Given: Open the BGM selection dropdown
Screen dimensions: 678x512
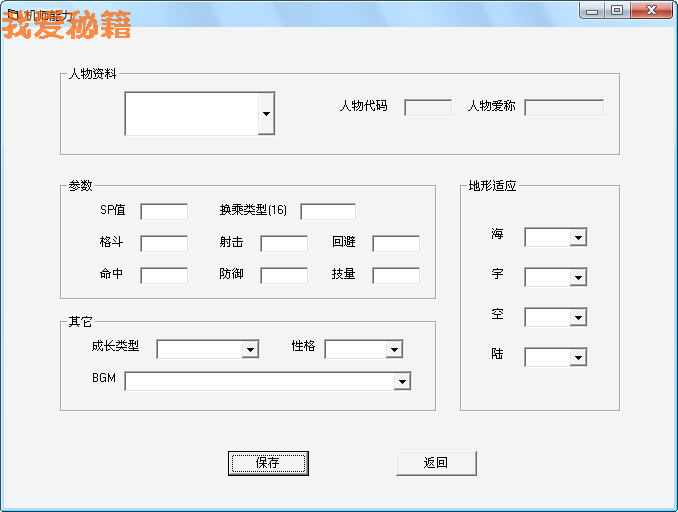Looking at the screenshot, I should tap(402, 381).
